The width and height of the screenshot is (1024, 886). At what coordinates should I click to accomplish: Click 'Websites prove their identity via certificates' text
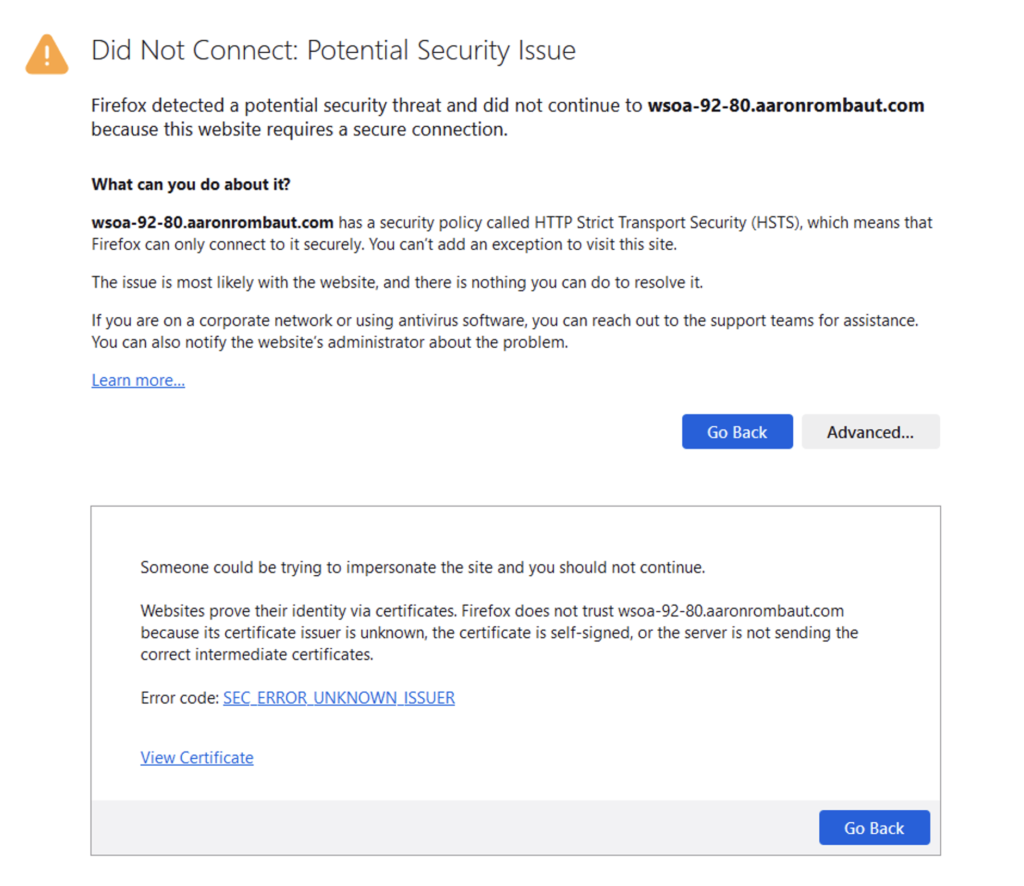pyautogui.click(x=300, y=611)
